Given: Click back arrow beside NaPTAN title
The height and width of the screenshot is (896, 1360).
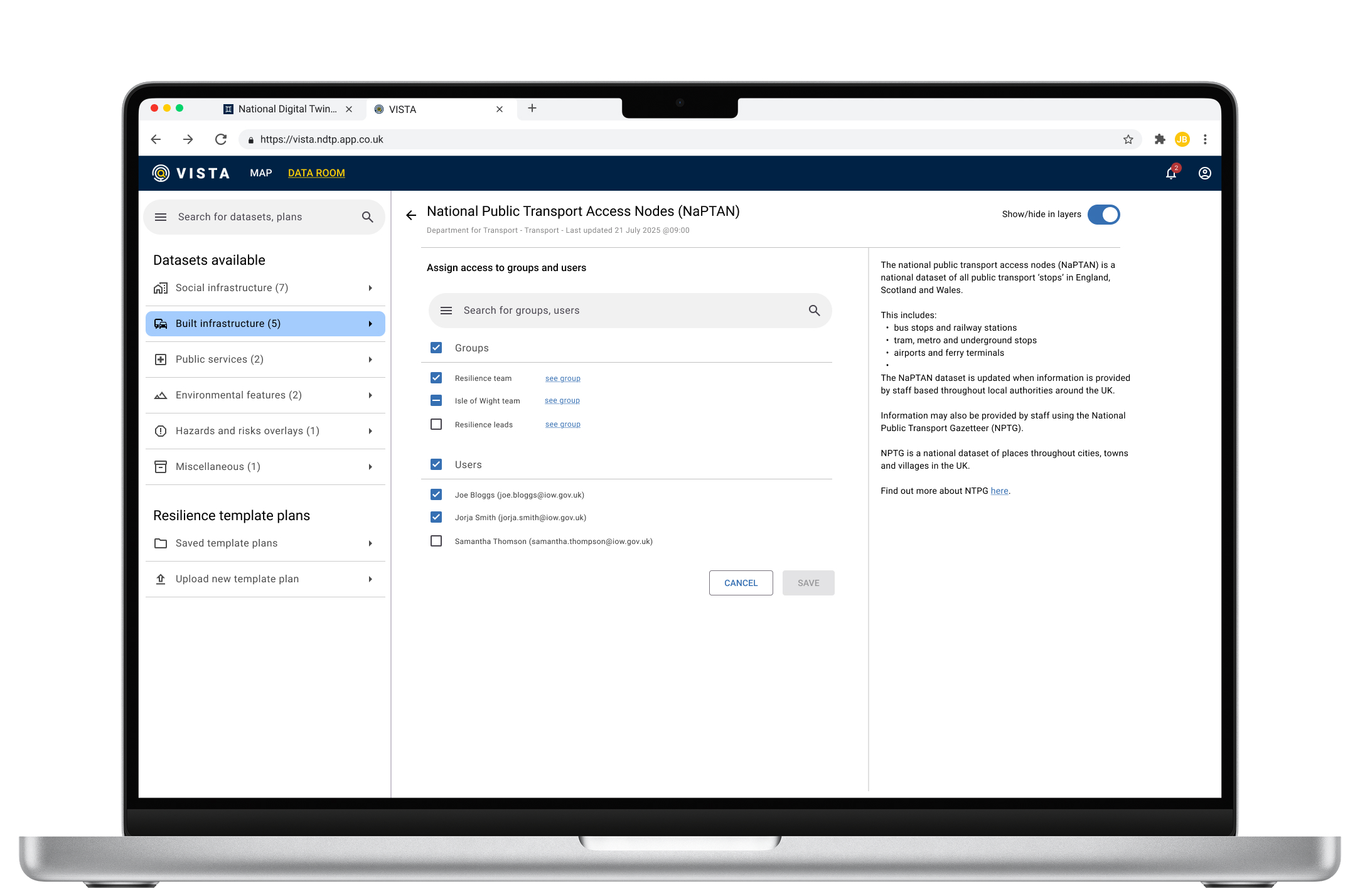Looking at the screenshot, I should coord(411,215).
